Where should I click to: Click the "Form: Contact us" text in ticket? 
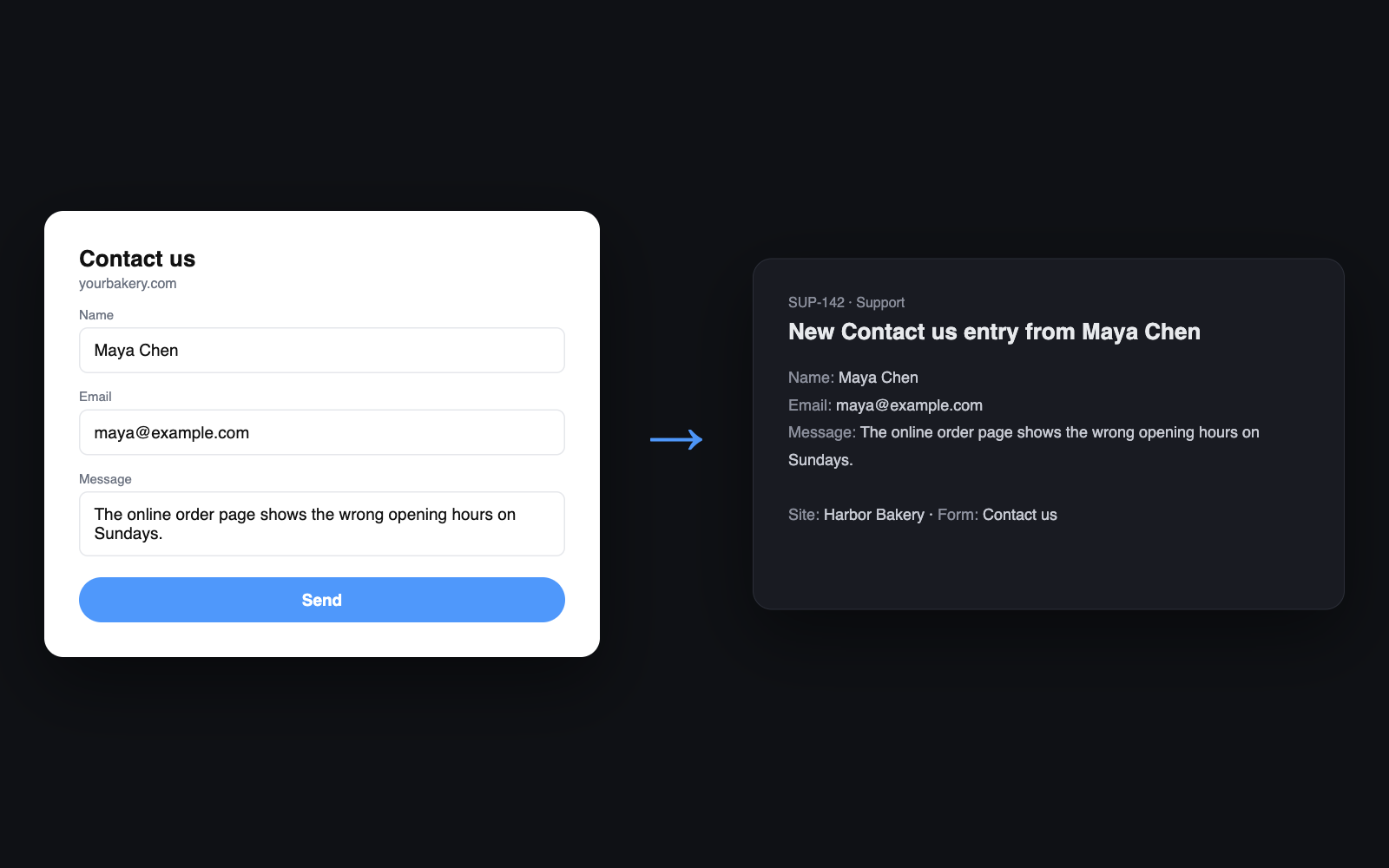(x=997, y=515)
